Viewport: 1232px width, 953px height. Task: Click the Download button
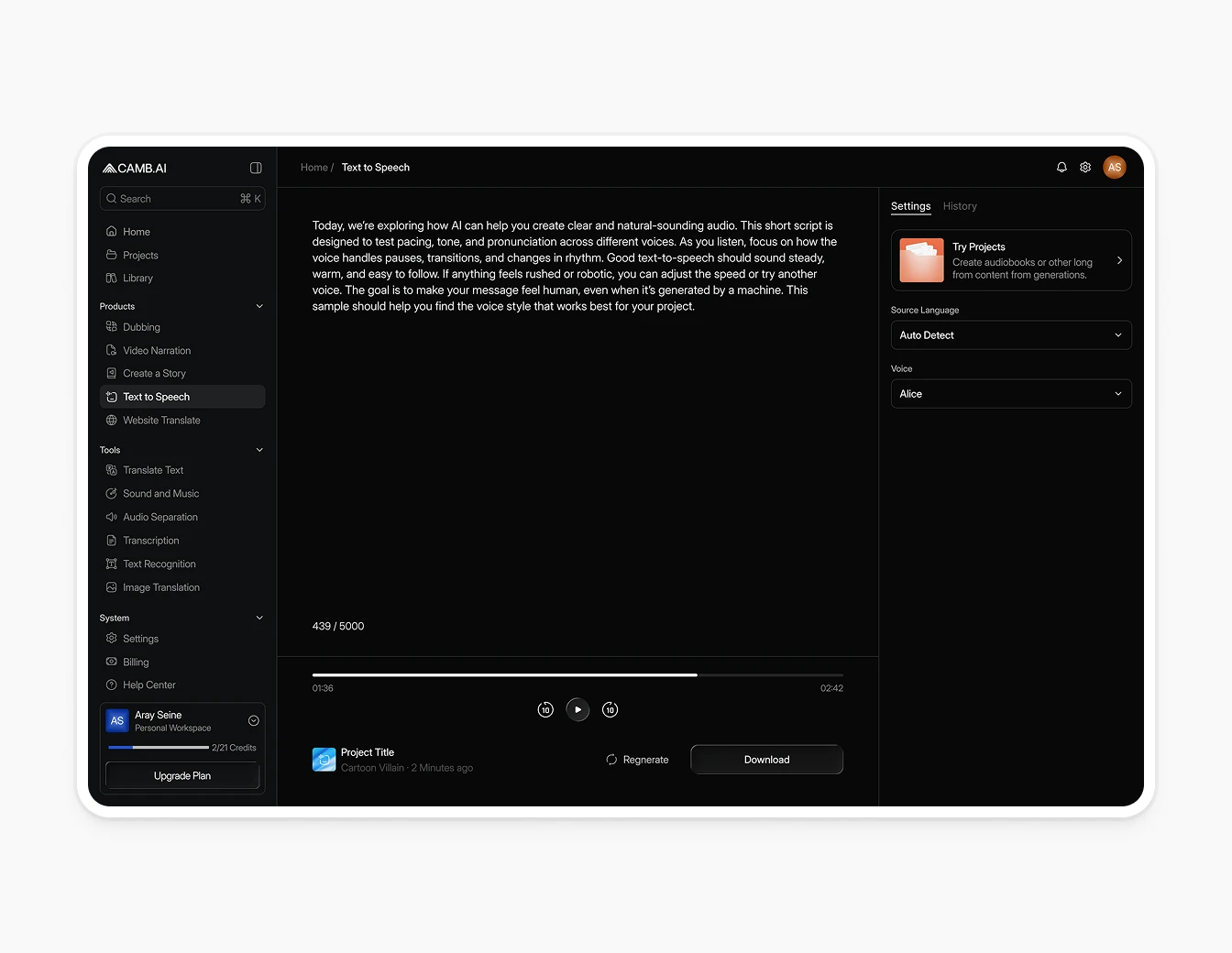(766, 759)
